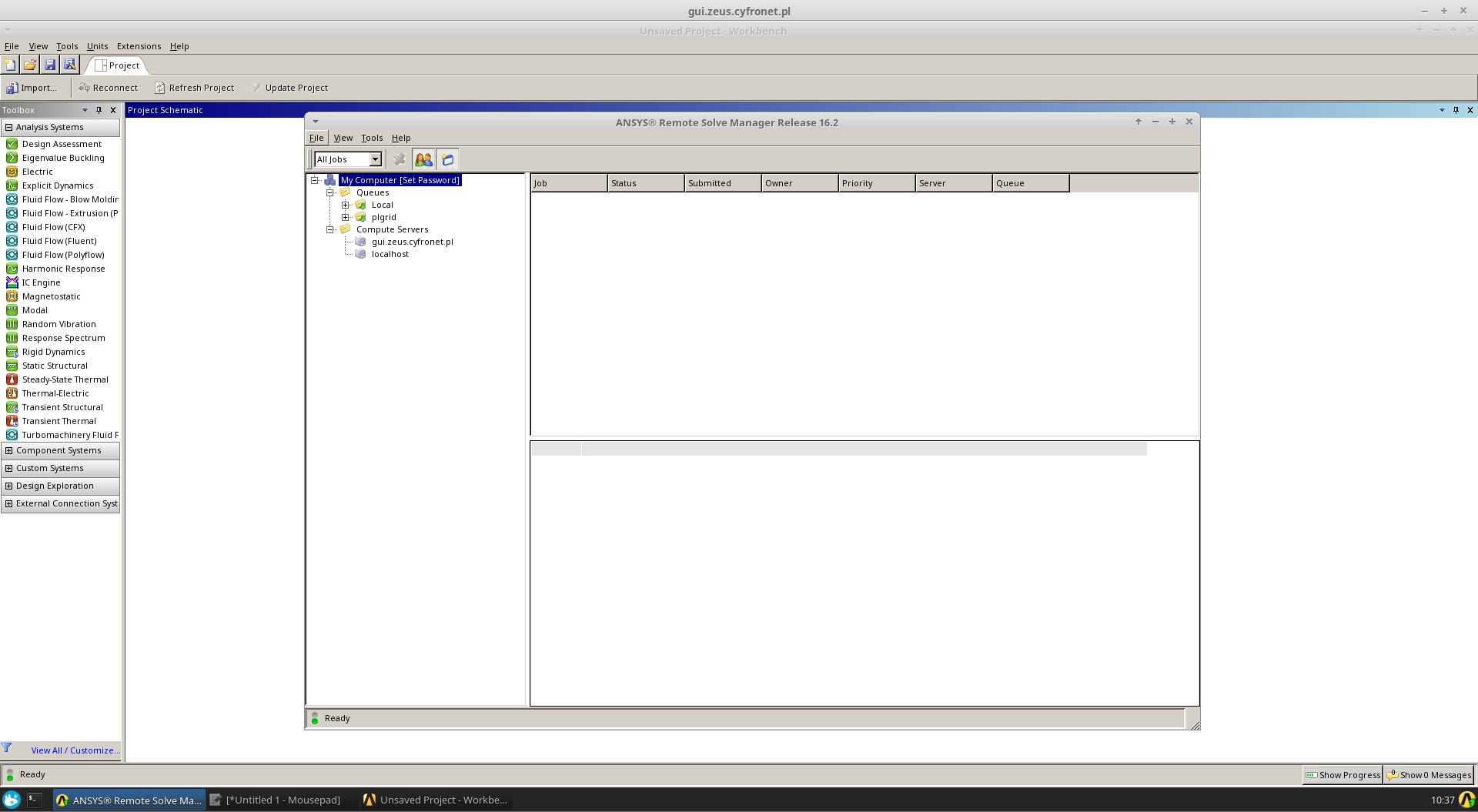Click the Reconnect button

tap(108, 88)
